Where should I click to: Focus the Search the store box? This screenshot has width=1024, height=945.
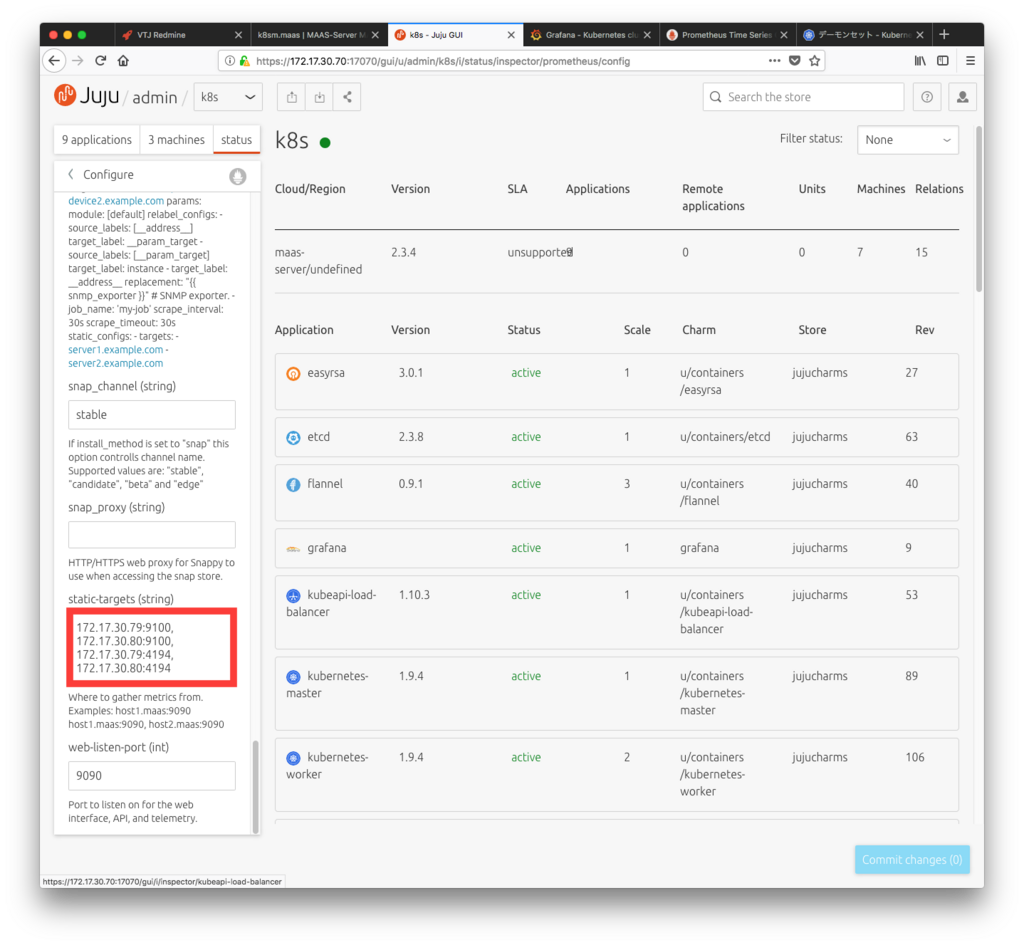(803, 97)
